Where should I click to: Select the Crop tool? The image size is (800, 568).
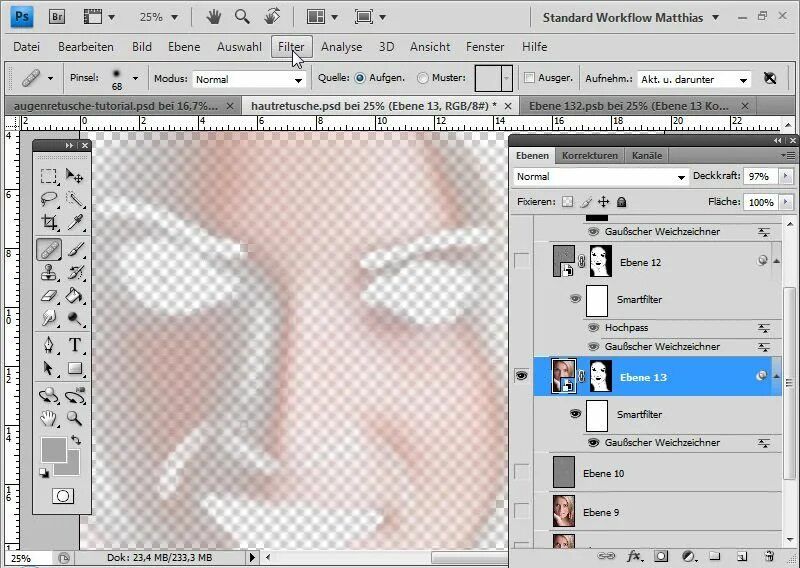click(48, 222)
